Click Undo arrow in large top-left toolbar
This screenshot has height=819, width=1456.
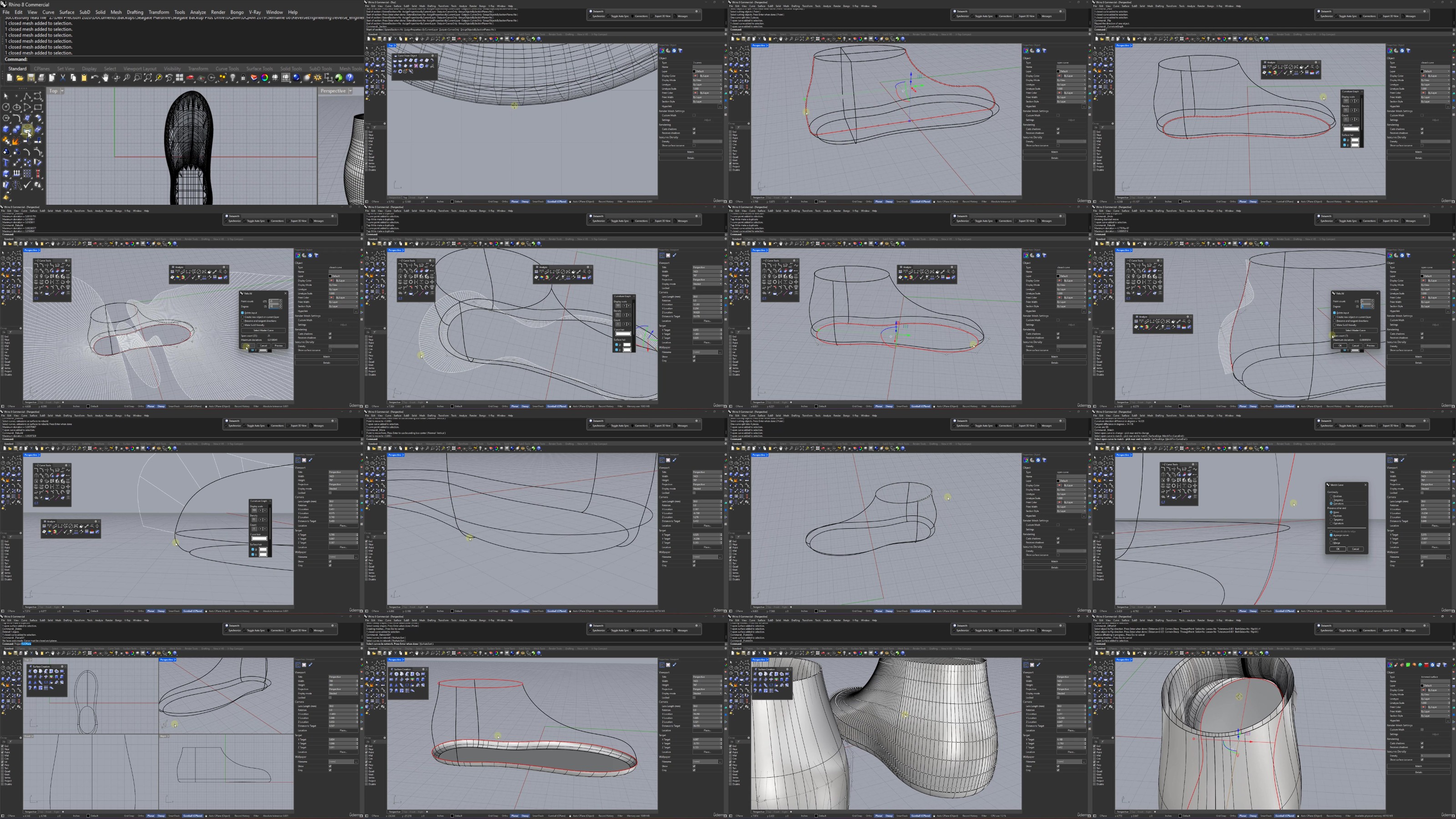[x=94, y=77]
